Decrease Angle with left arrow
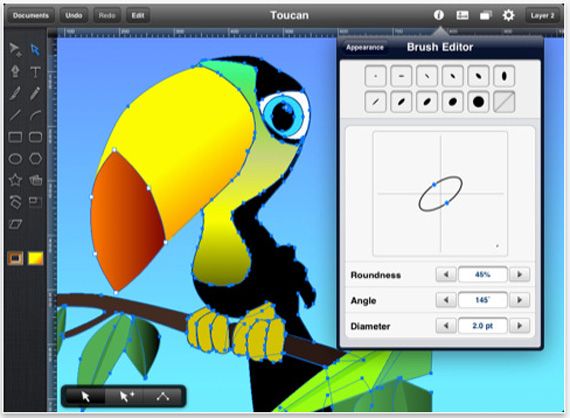The height and width of the screenshot is (418, 570). (x=446, y=300)
